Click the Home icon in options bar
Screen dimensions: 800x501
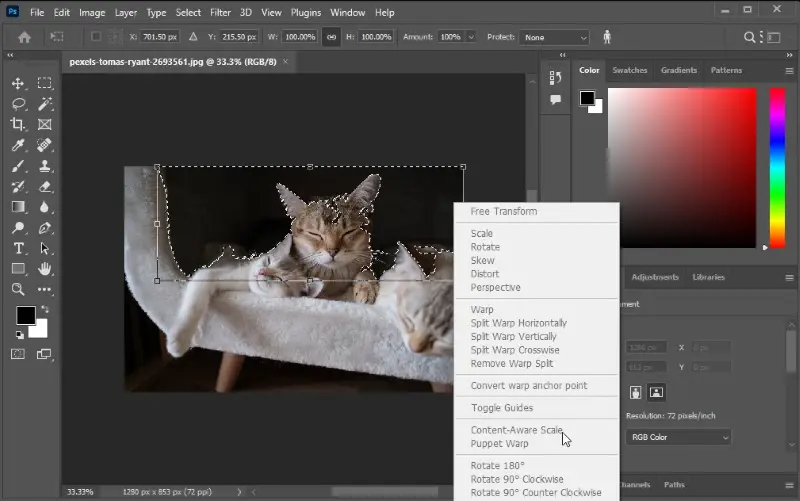24,37
